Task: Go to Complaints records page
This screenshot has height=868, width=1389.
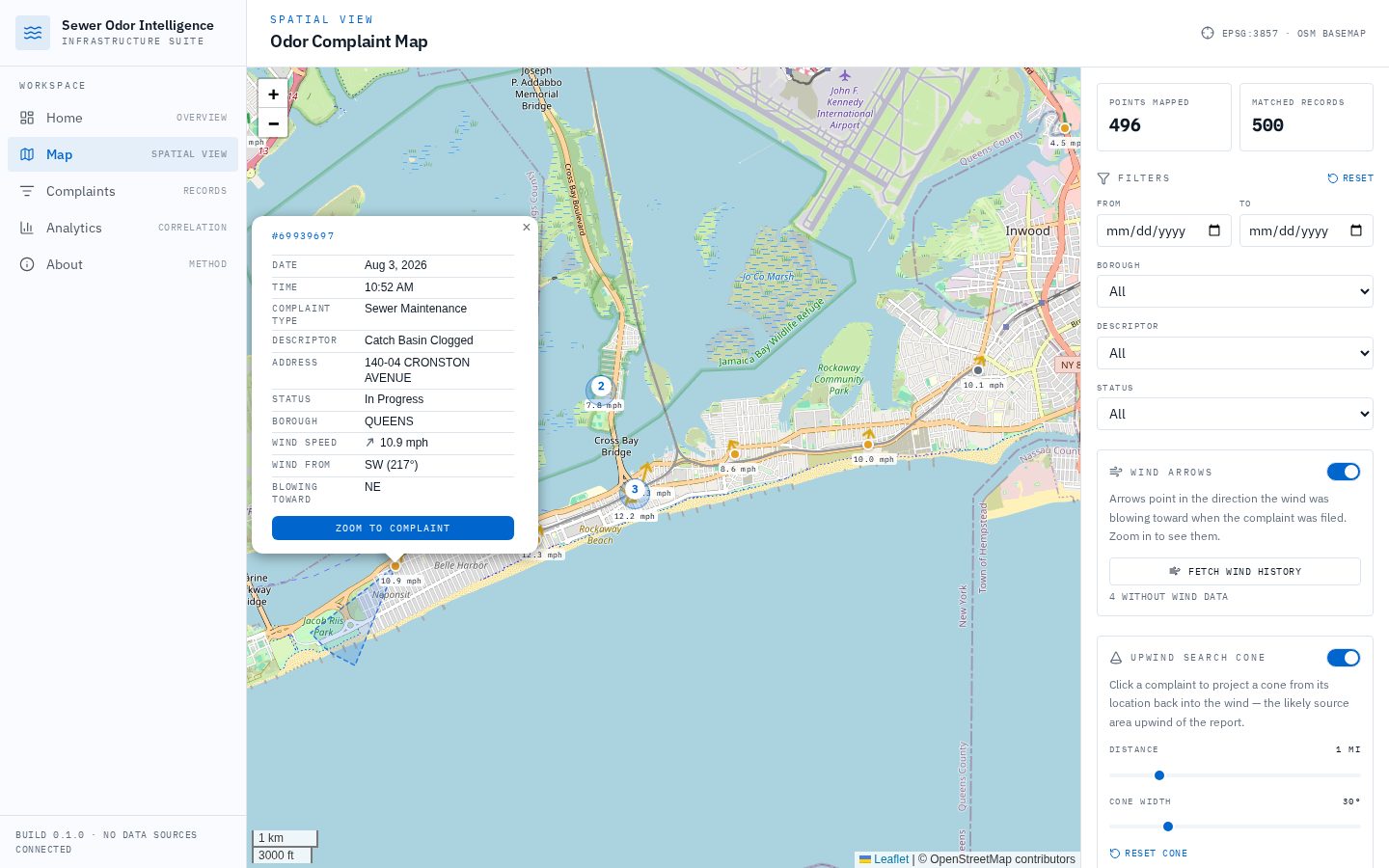Action: pyautogui.click(x=123, y=191)
